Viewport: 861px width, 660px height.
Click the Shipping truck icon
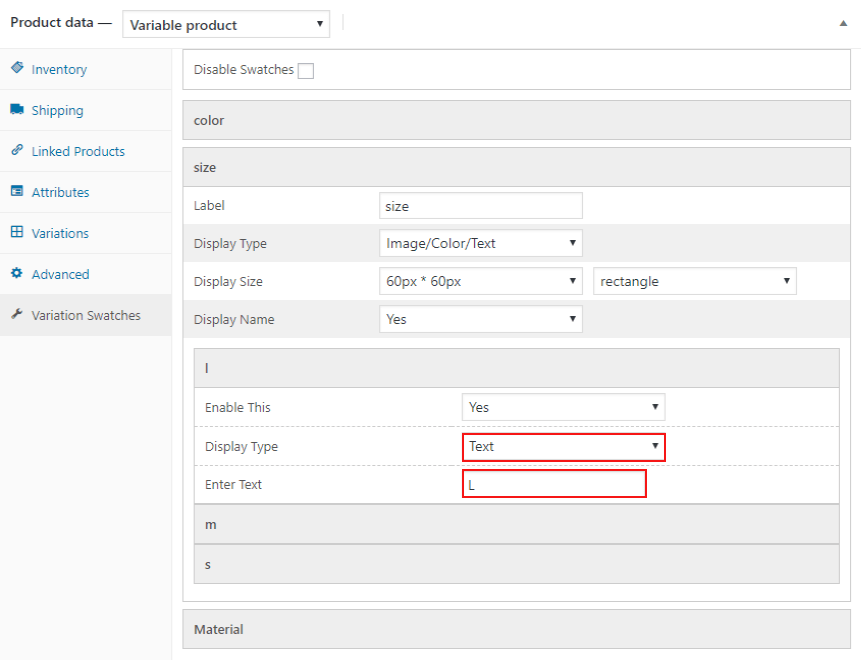(17, 109)
